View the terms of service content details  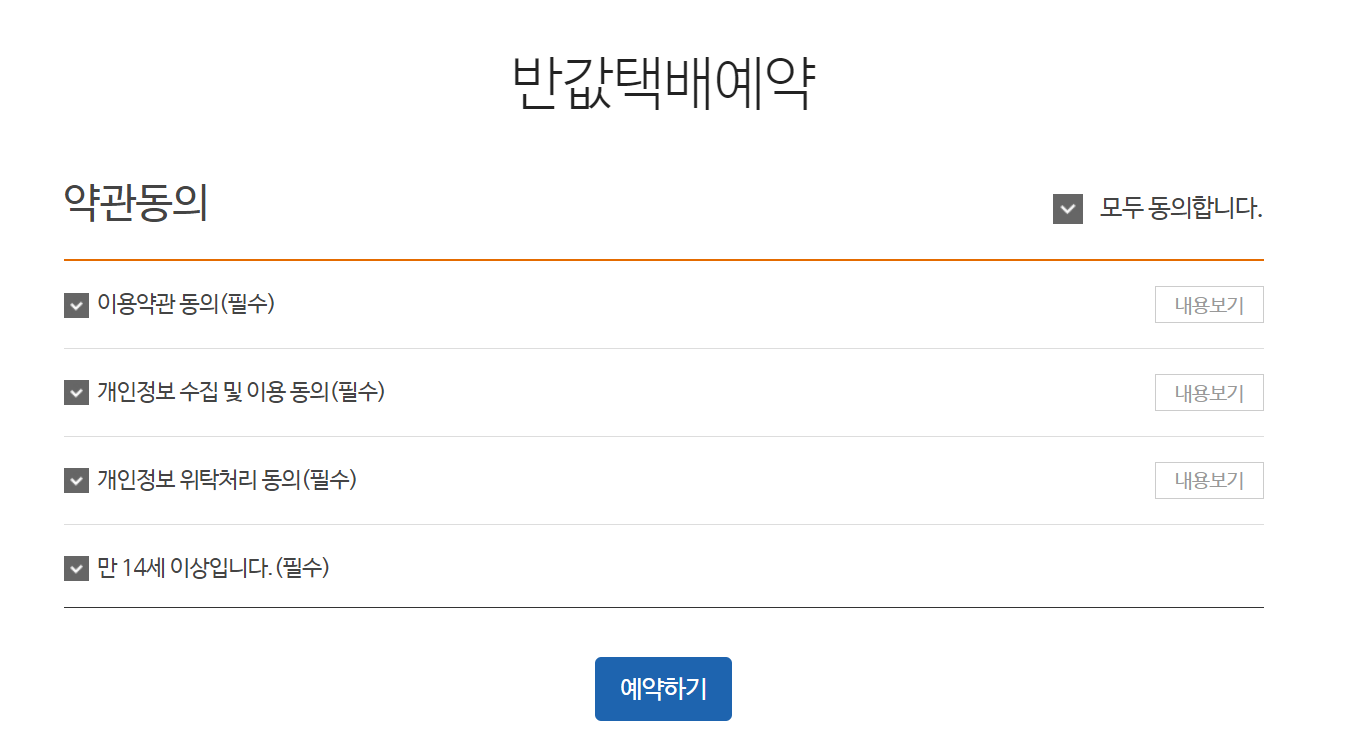(x=1208, y=304)
